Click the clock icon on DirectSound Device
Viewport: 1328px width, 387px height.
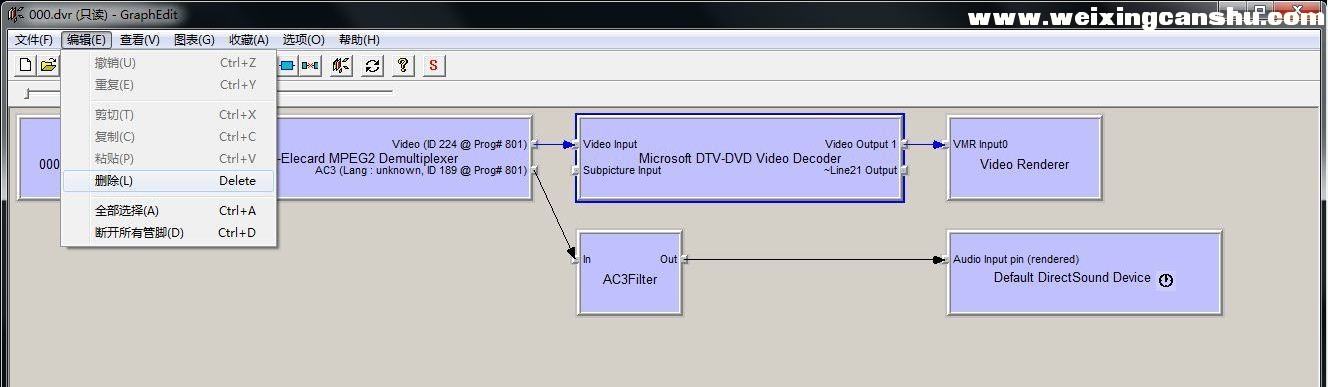(x=1166, y=280)
